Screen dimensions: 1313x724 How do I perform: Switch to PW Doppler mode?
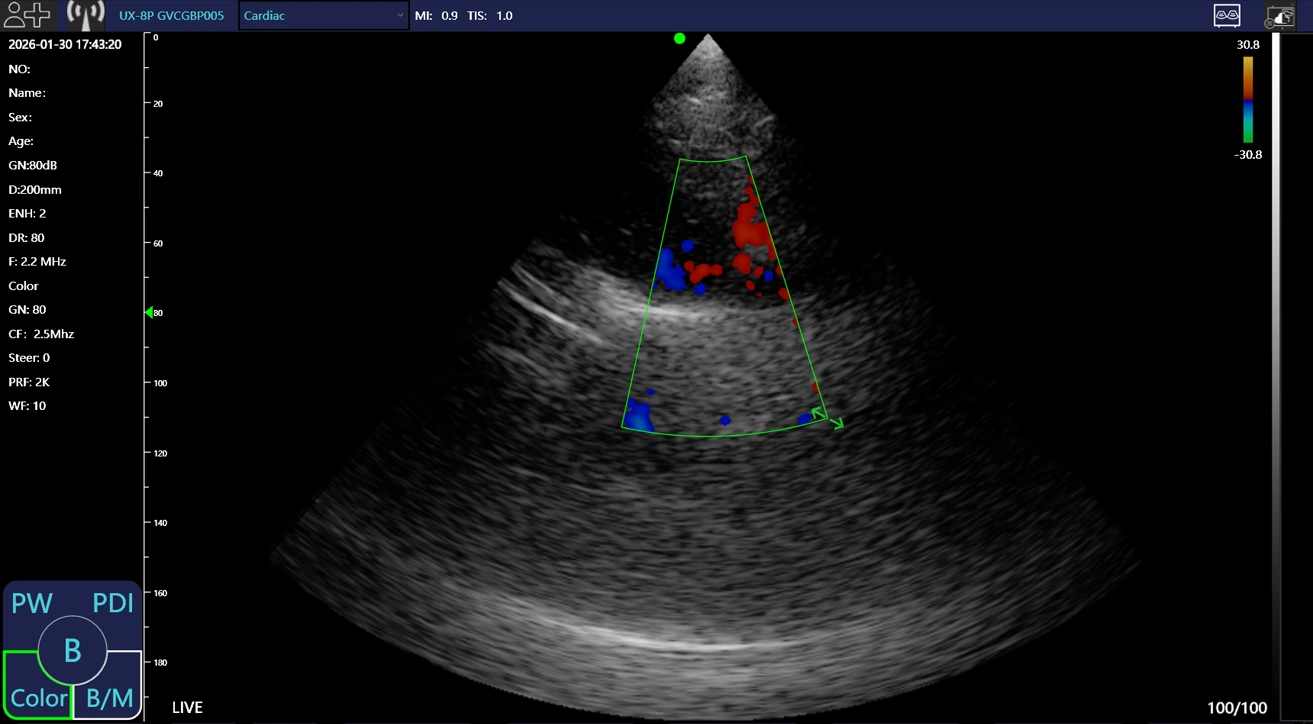click(x=31, y=603)
